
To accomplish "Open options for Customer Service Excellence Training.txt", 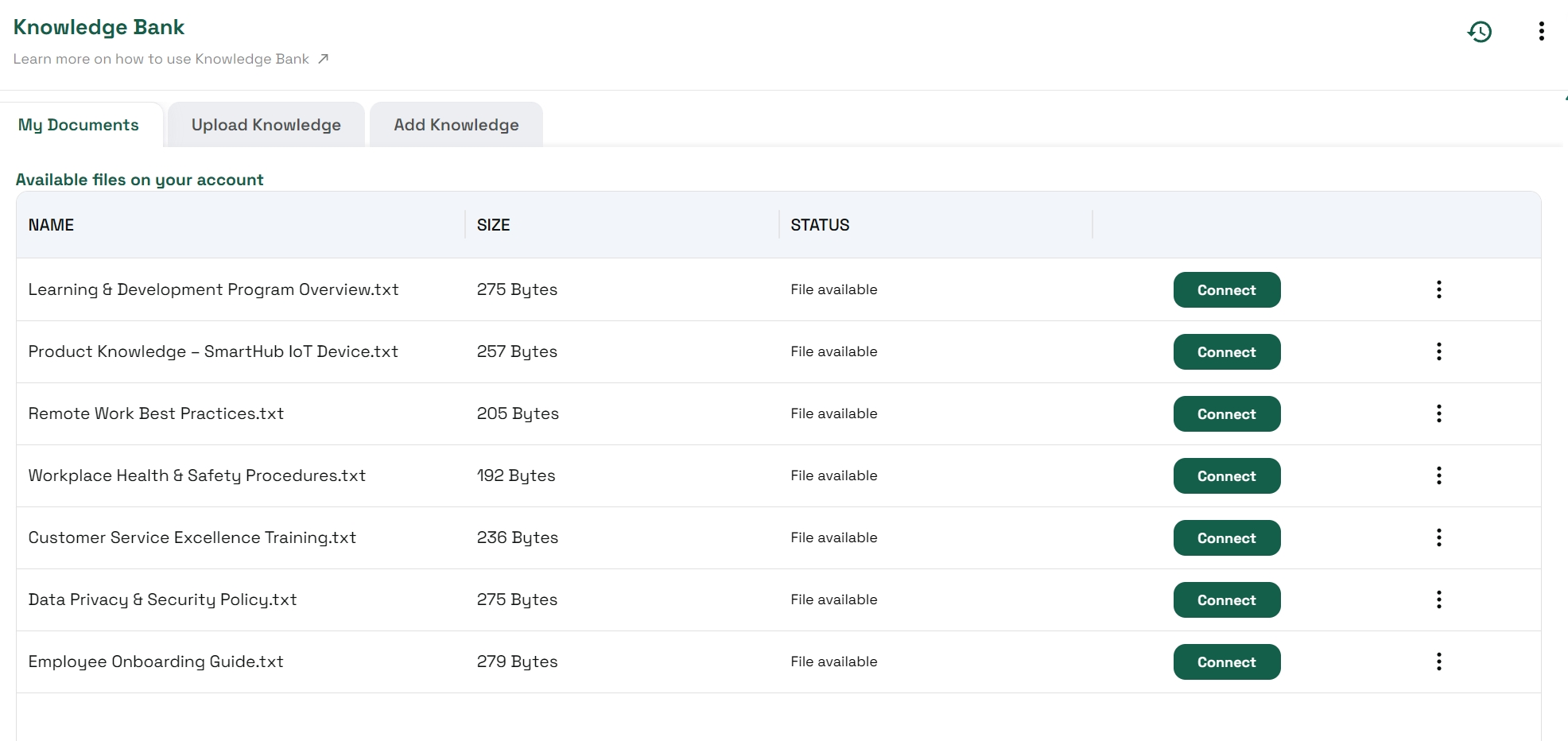I will tap(1438, 537).
